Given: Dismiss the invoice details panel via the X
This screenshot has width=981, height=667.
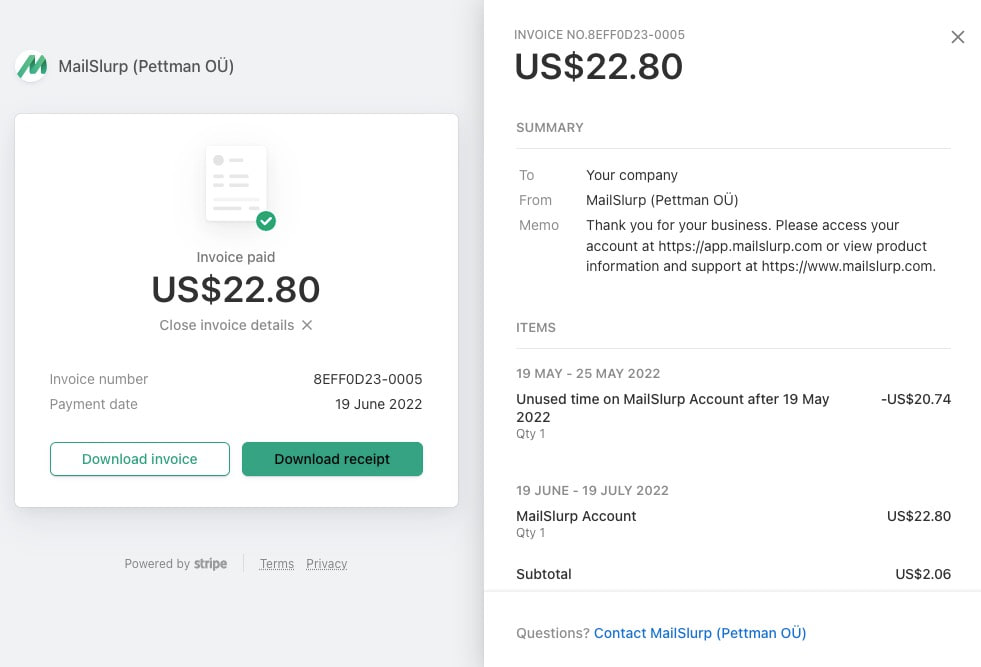Looking at the screenshot, I should click(x=957, y=37).
